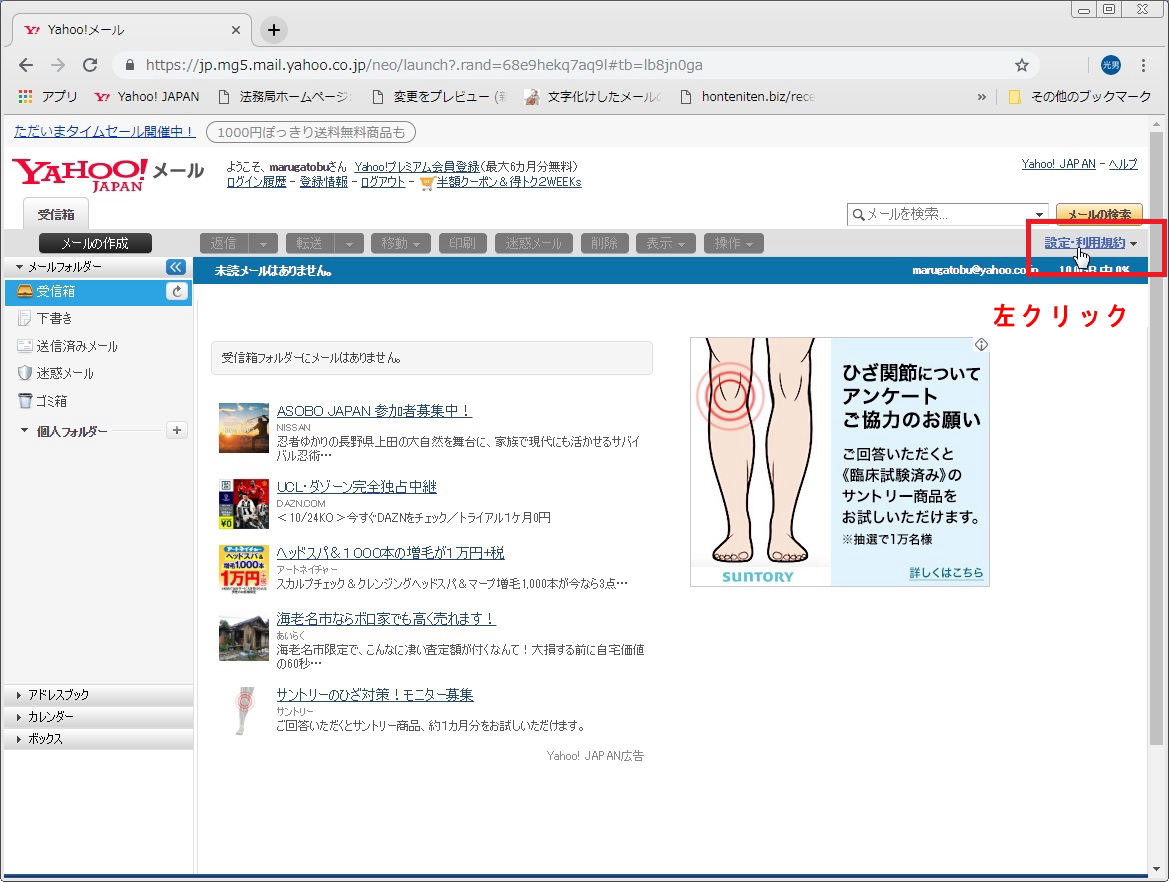The height and width of the screenshot is (882, 1169).
Task: Expand the カレンダー section
Action: coord(50,717)
